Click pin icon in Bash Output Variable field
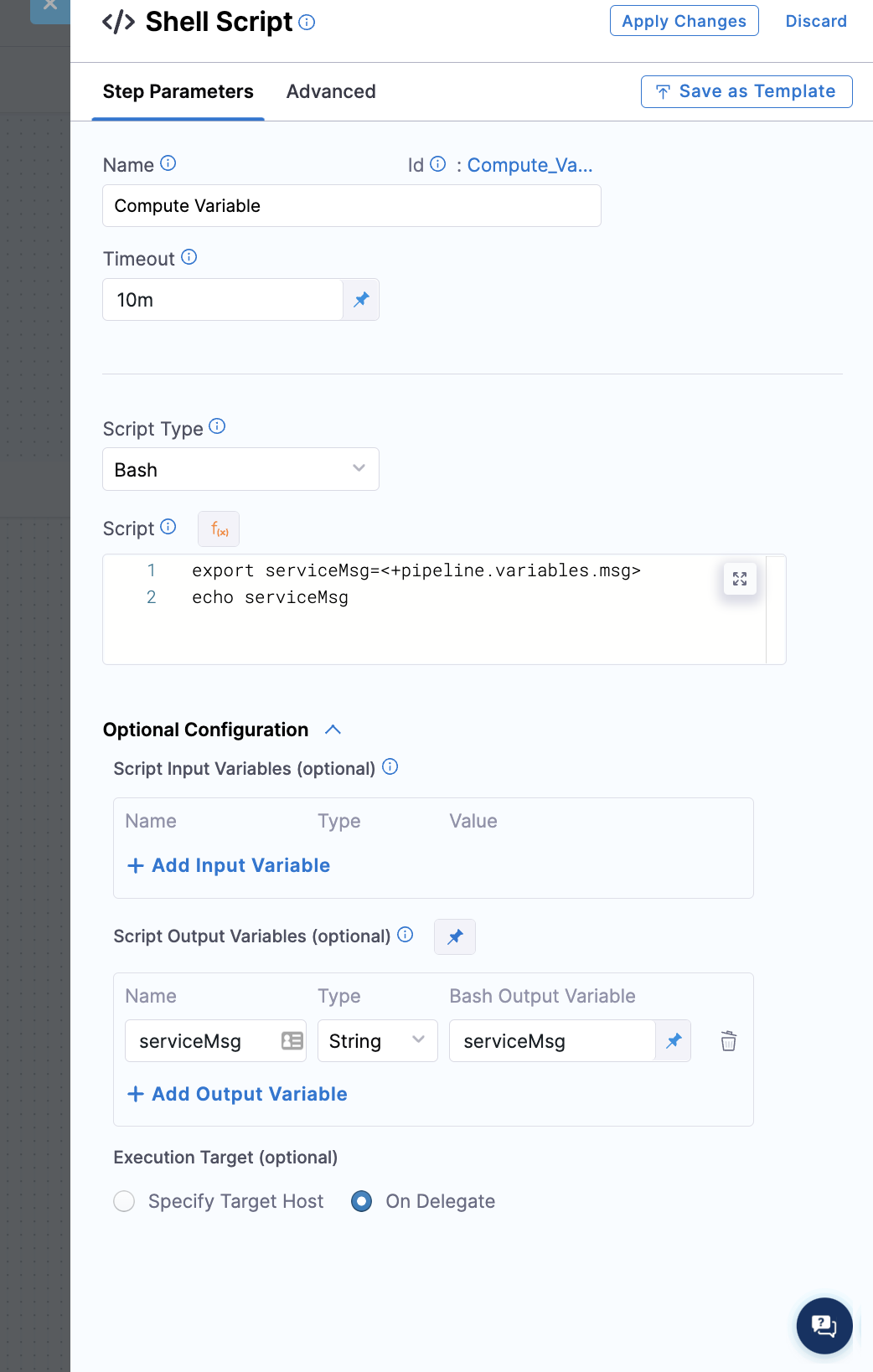 point(674,1041)
